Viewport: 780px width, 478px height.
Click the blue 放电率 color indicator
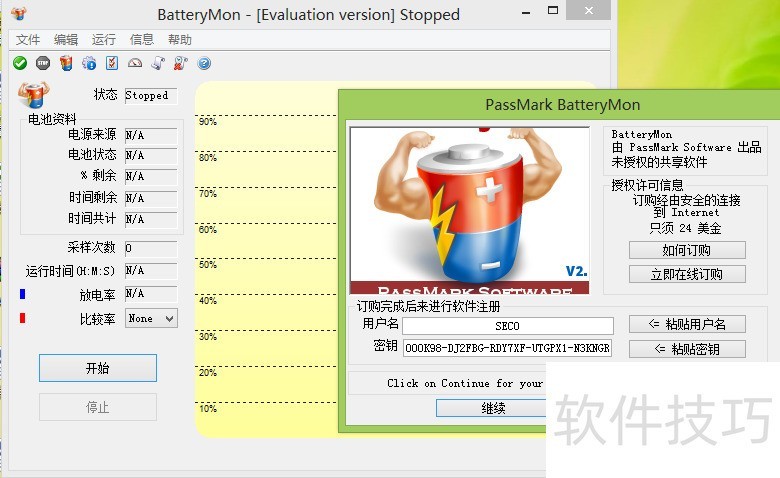22,294
